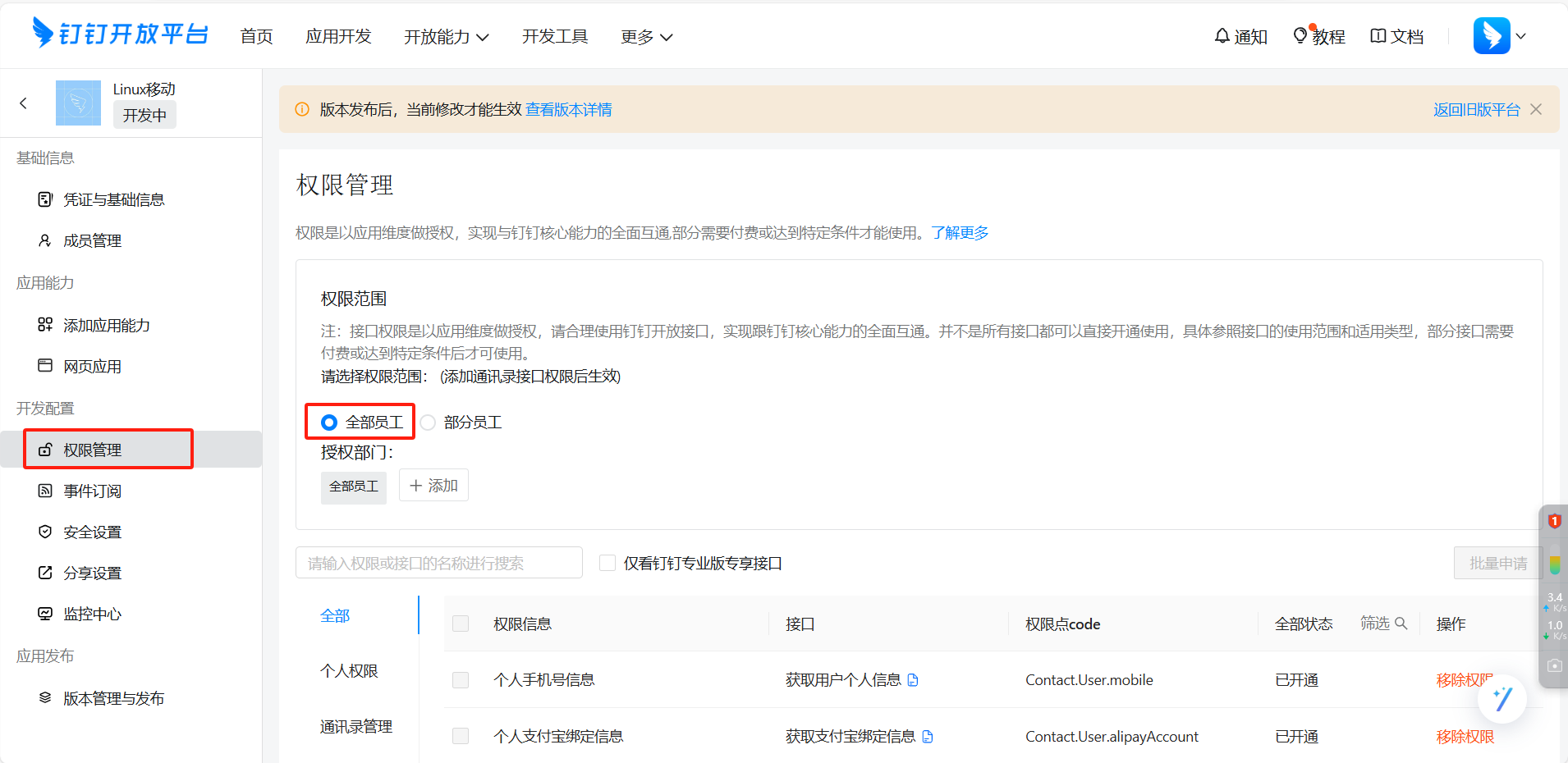Viewport: 1568px width, 763px height.
Task: Expand the account dropdown chevron
Action: 1520,36
